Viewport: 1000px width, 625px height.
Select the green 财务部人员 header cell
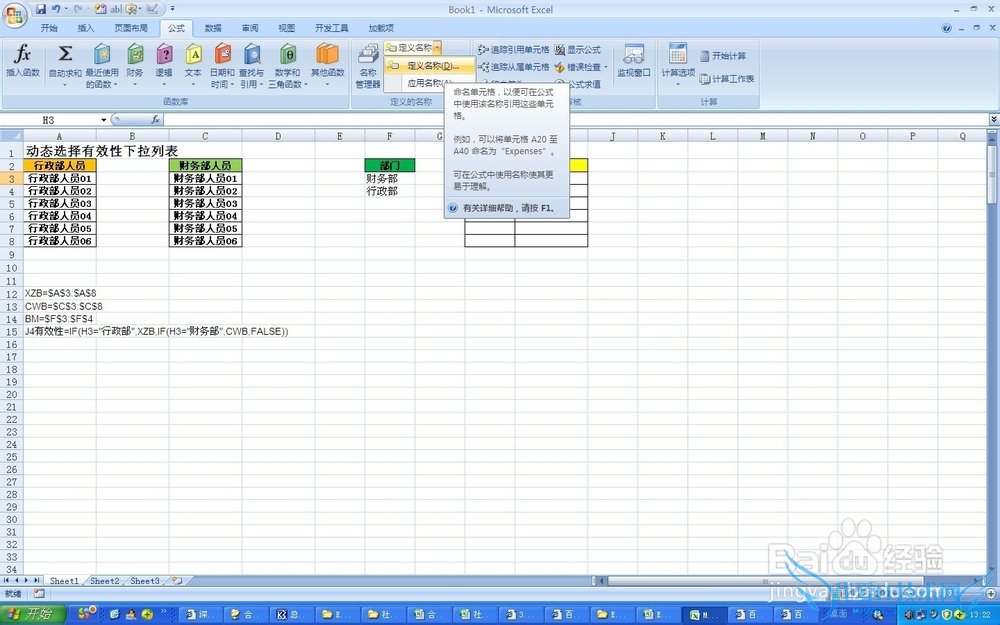click(205, 165)
